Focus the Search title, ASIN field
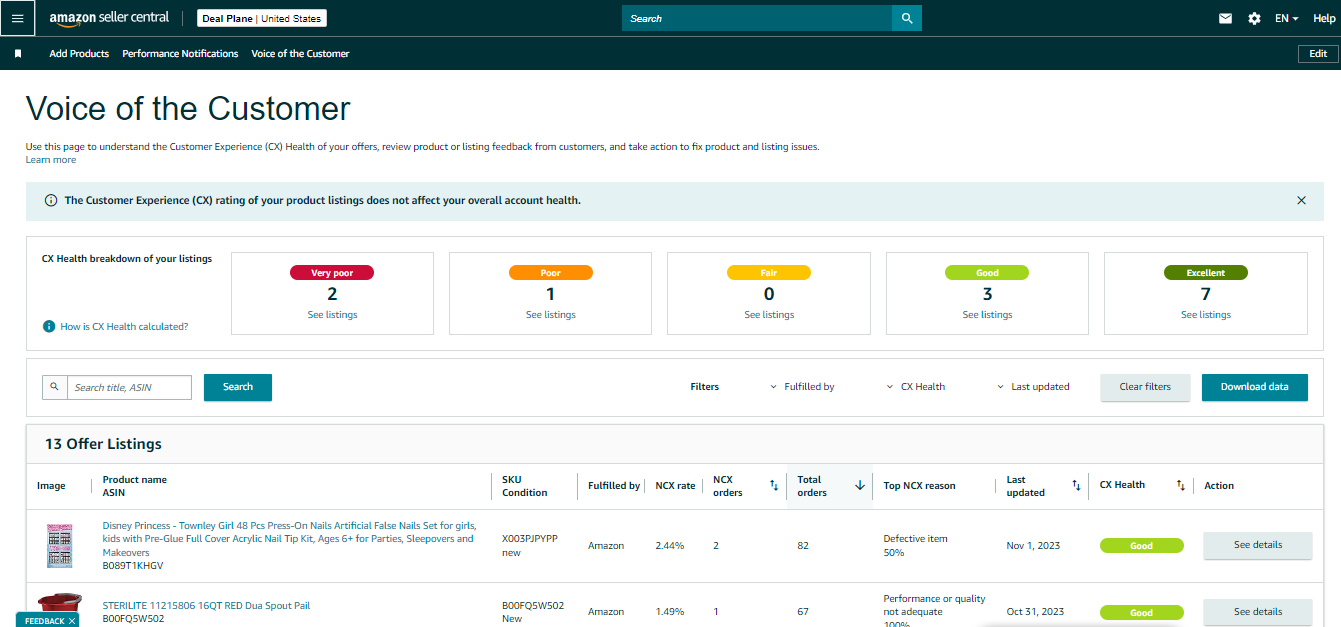The height and width of the screenshot is (627, 1341). [x=129, y=387]
